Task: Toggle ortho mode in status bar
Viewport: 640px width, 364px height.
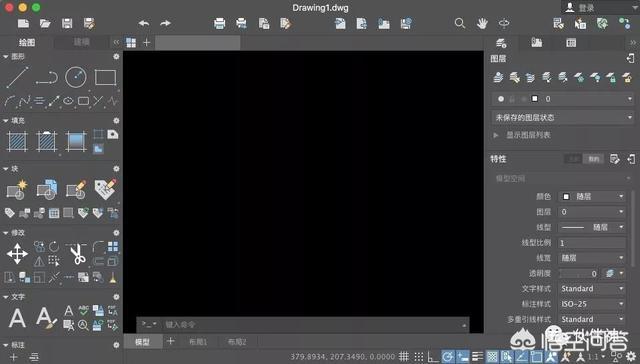Action: [x=433, y=357]
